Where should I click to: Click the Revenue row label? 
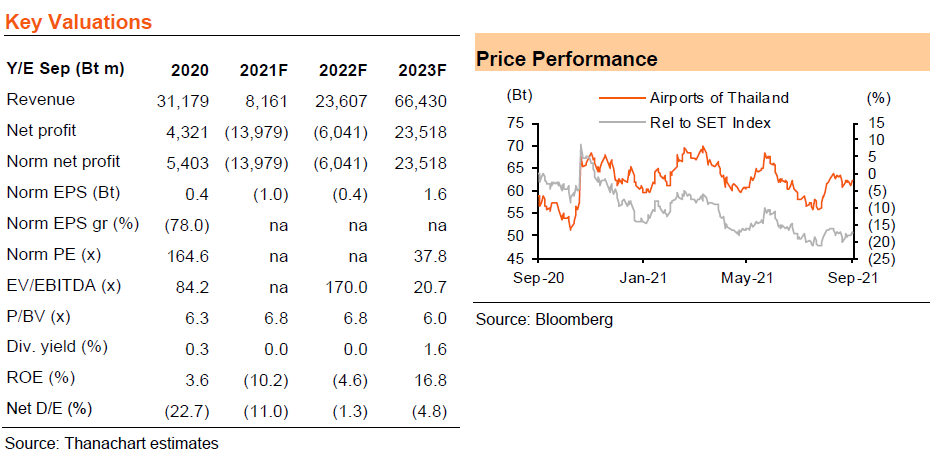41,99
